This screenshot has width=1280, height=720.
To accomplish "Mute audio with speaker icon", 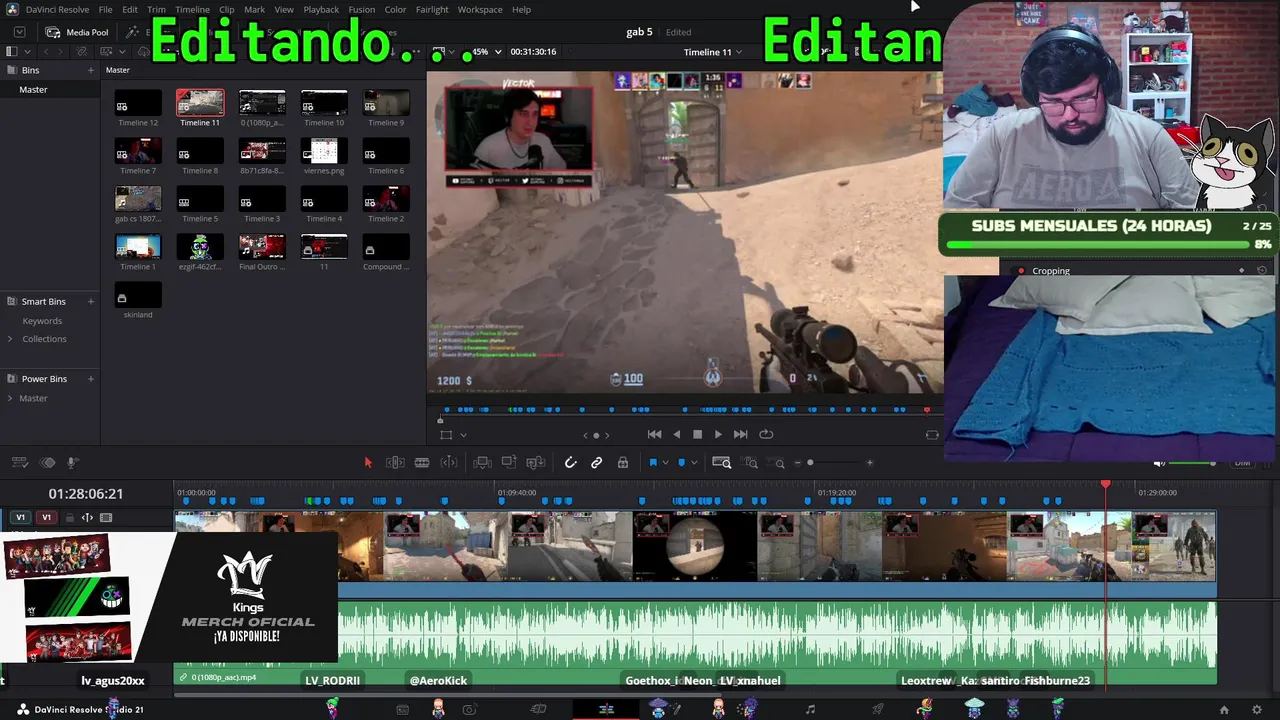I will pos(1159,463).
